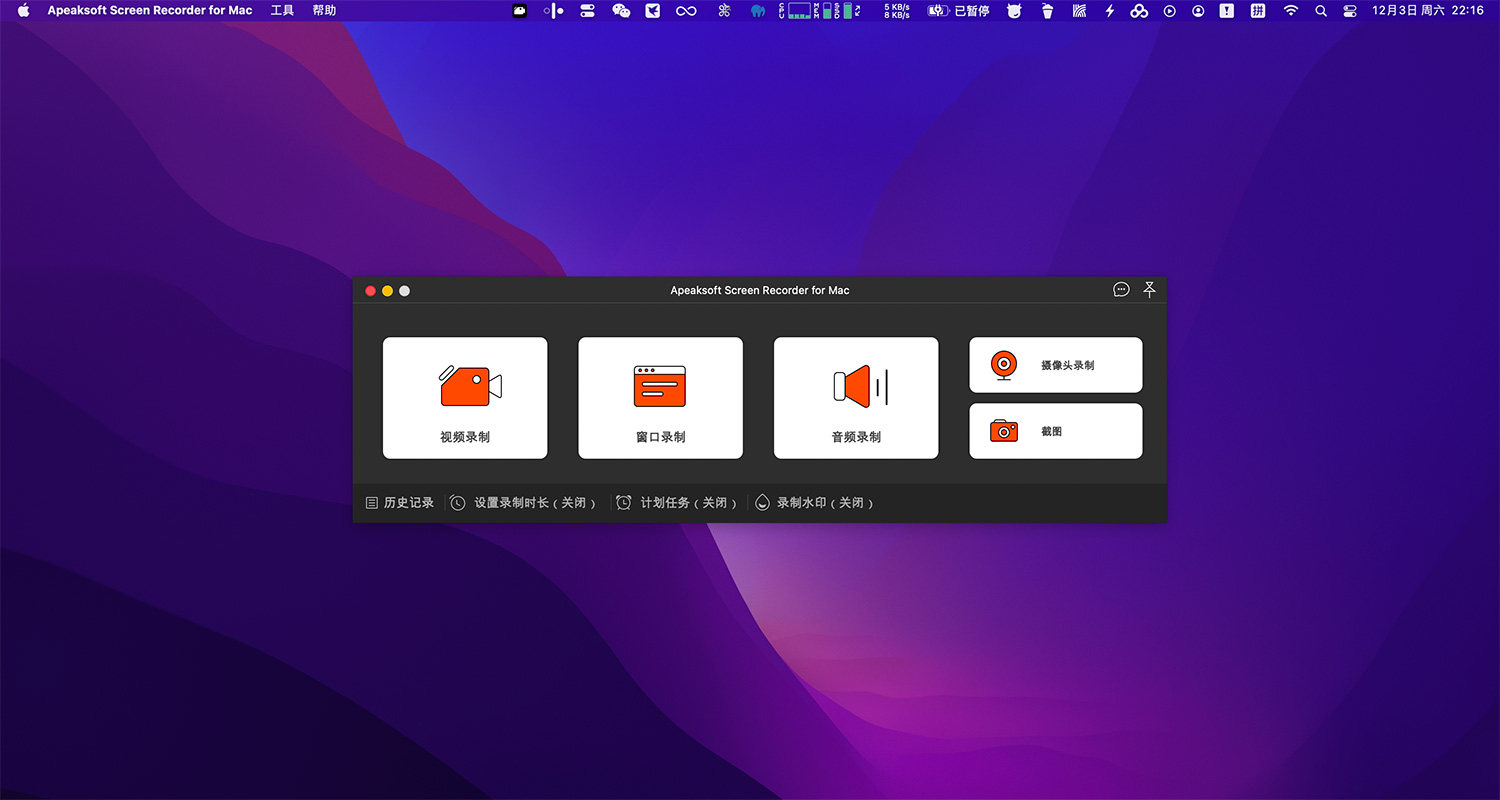Click the water-drop watermark icon

tap(763, 502)
